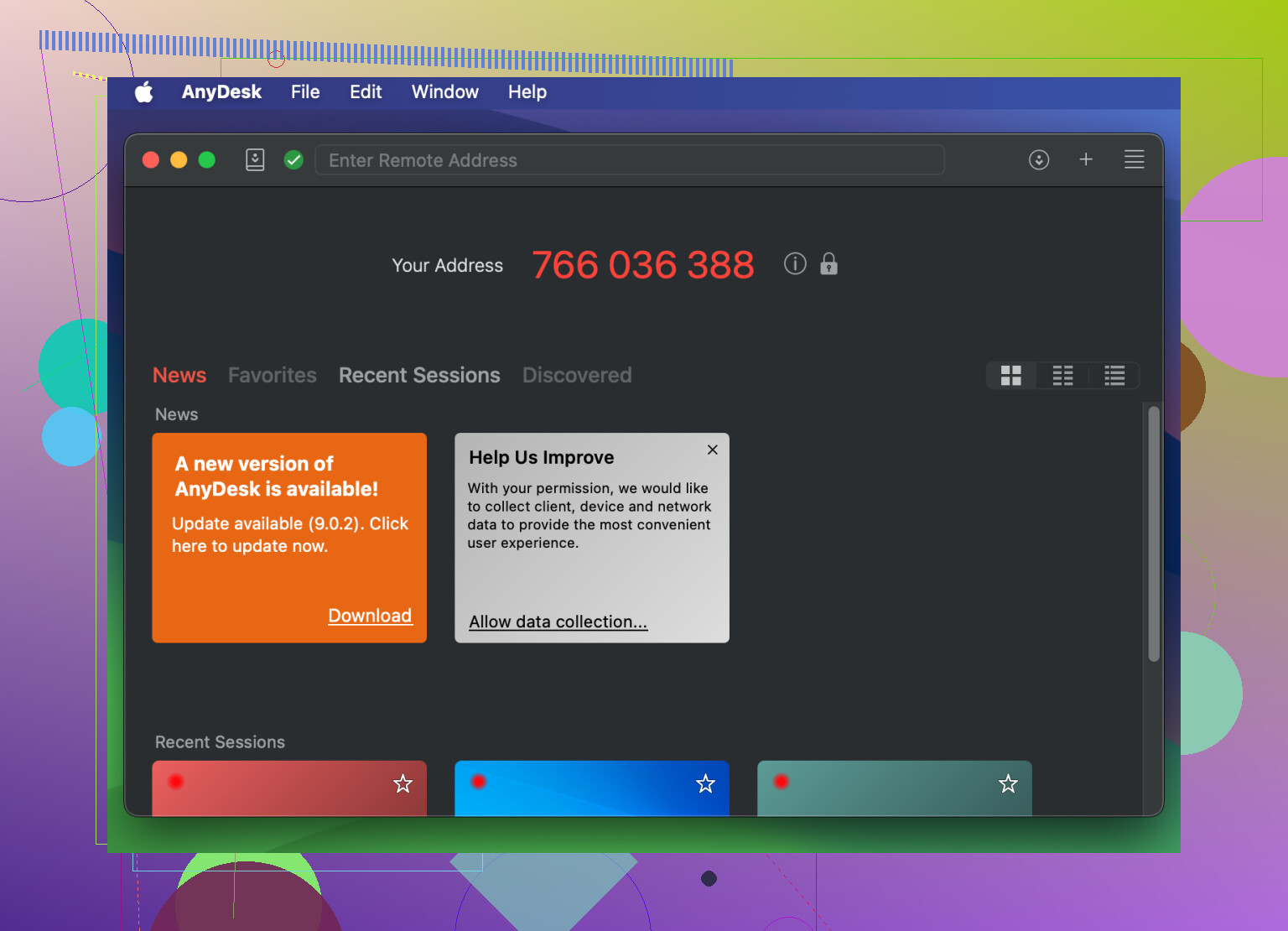Click the info icon beside your address
Image resolution: width=1288 pixels, height=931 pixels.
795,263
